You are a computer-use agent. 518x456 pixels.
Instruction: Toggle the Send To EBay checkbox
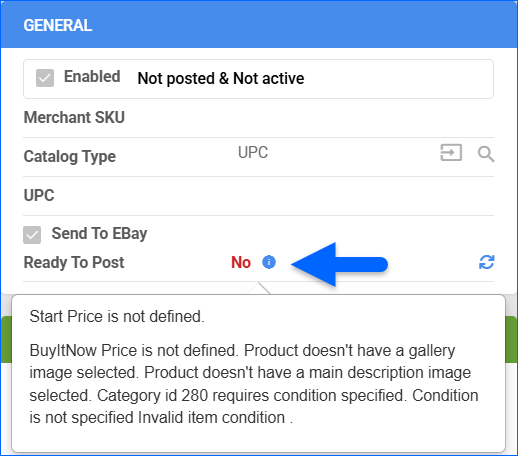32,235
